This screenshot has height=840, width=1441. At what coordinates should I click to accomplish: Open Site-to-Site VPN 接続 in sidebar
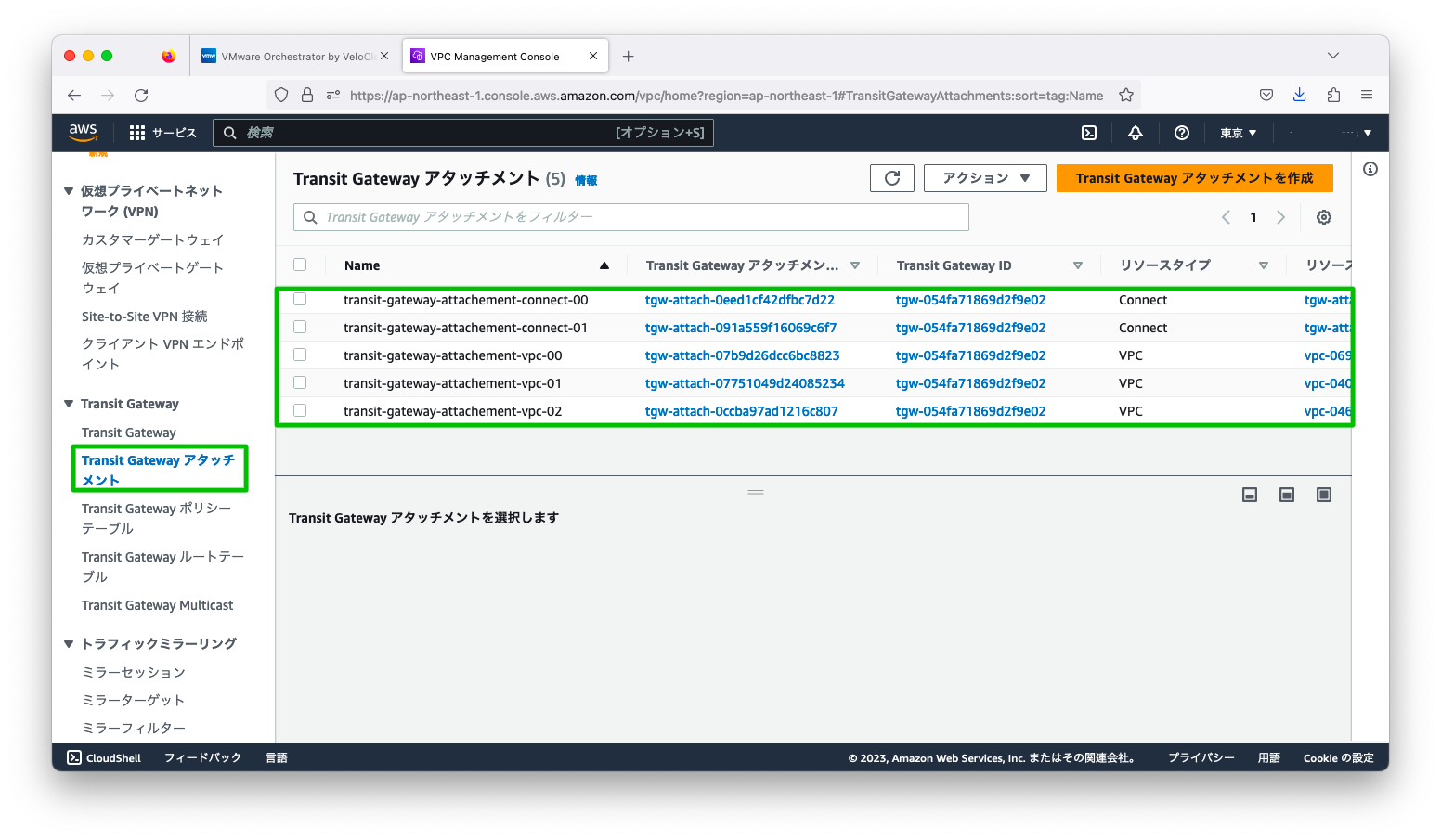(145, 317)
